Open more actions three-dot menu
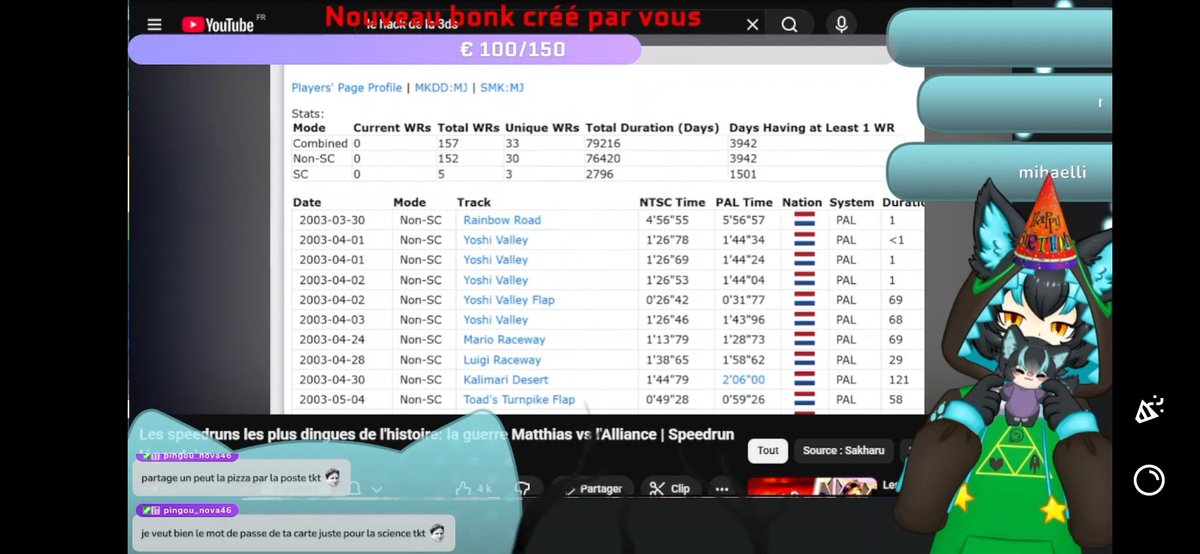The image size is (1200, 554). [x=721, y=489]
